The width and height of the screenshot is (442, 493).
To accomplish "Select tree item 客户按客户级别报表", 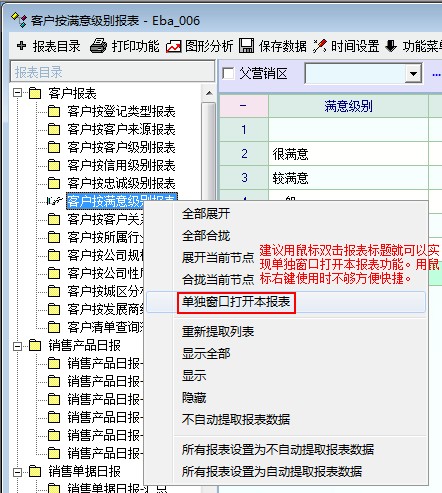I will [x=121, y=147].
